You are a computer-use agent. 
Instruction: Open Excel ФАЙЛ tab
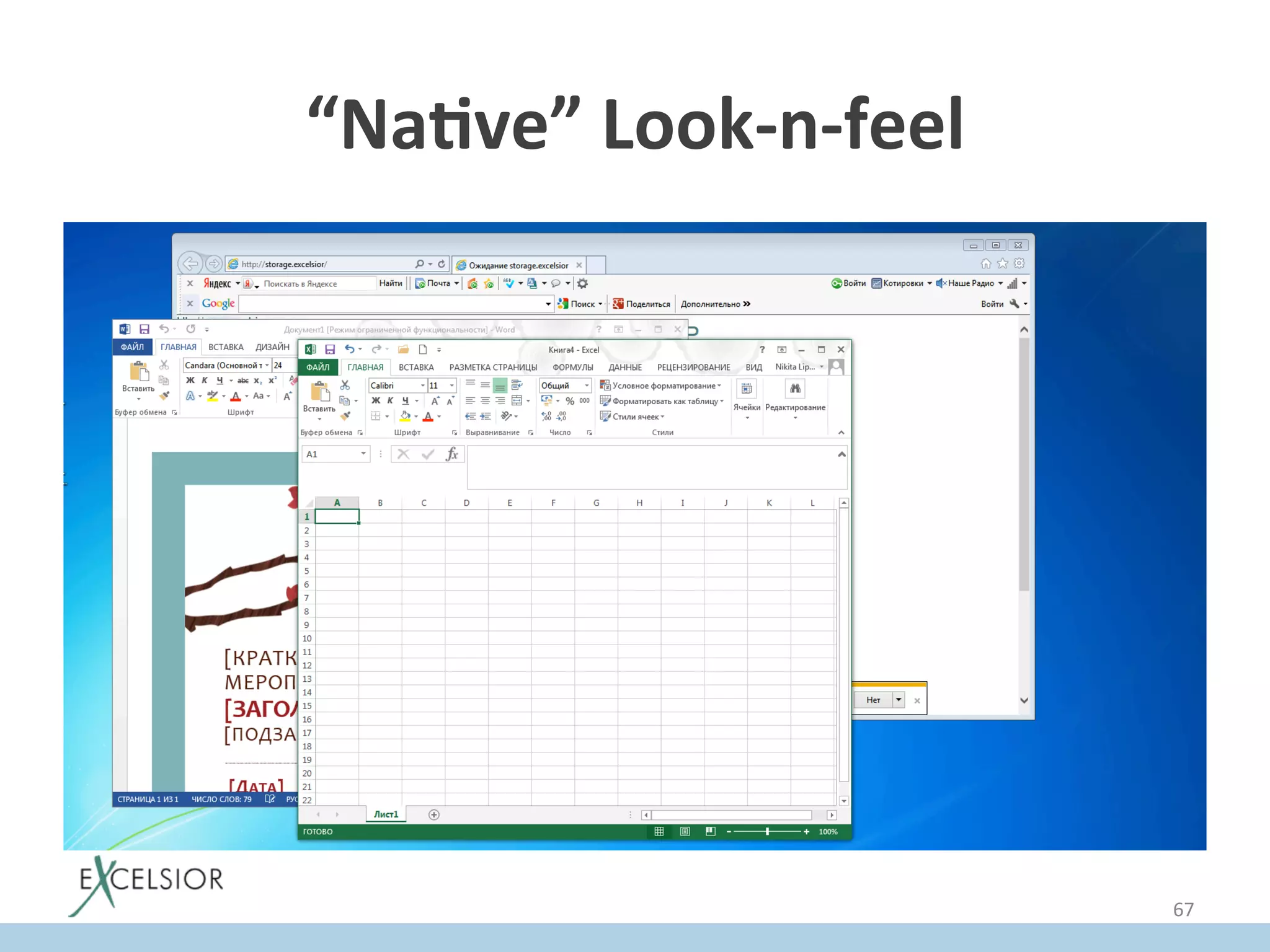(318, 368)
